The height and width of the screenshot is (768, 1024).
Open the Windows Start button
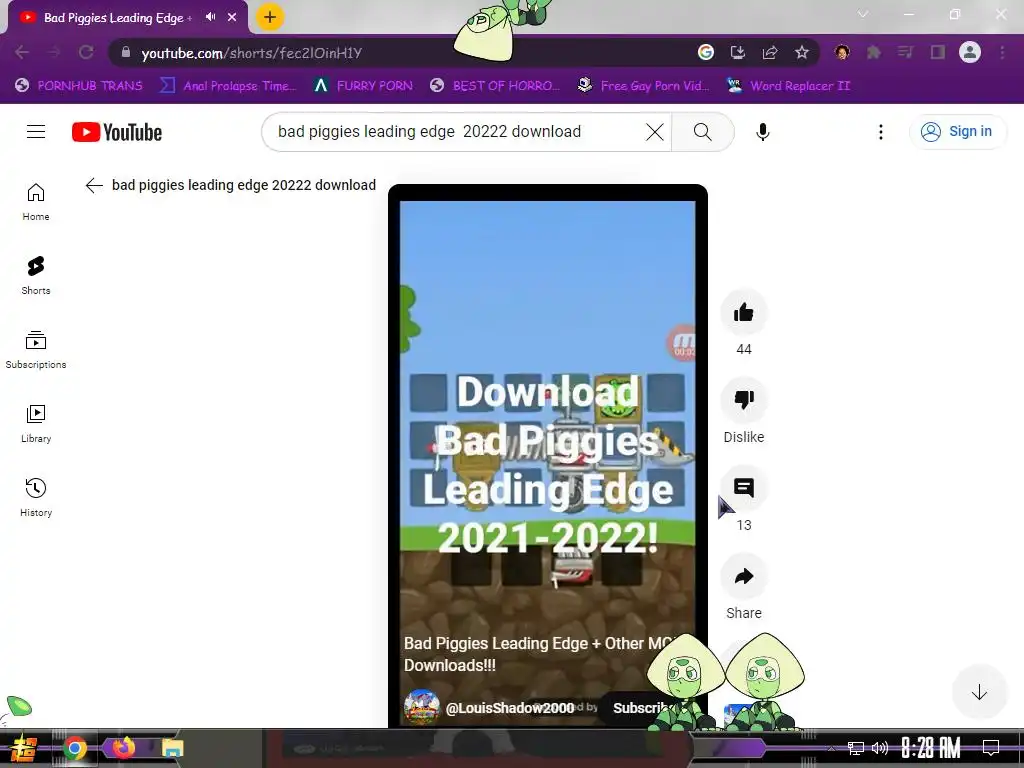pyautogui.click(x=24, y=748)
